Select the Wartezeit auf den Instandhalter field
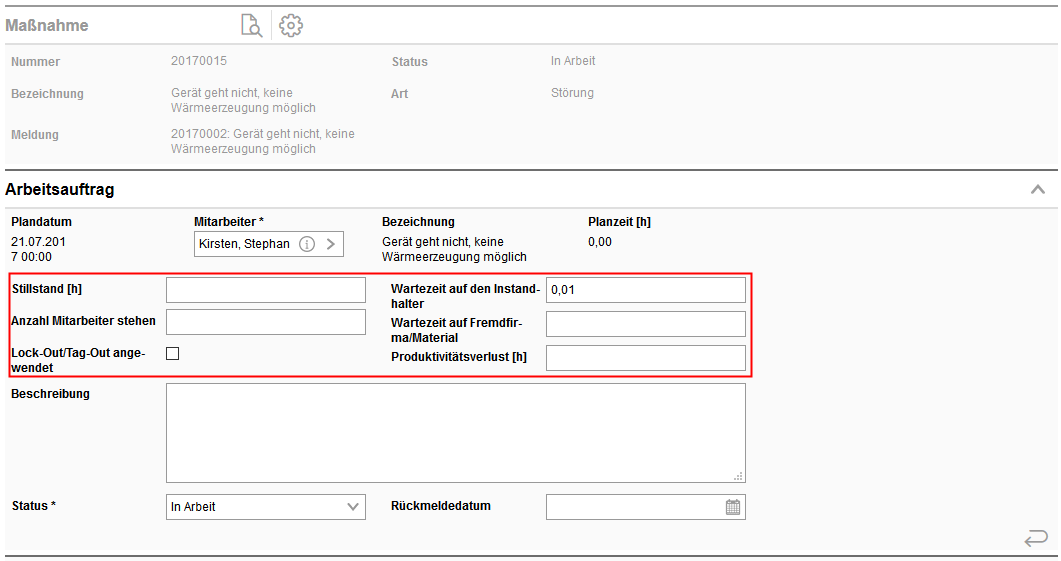Image resolution: width=1061 pixels, height=561 pixels. [x=645, y=290]
